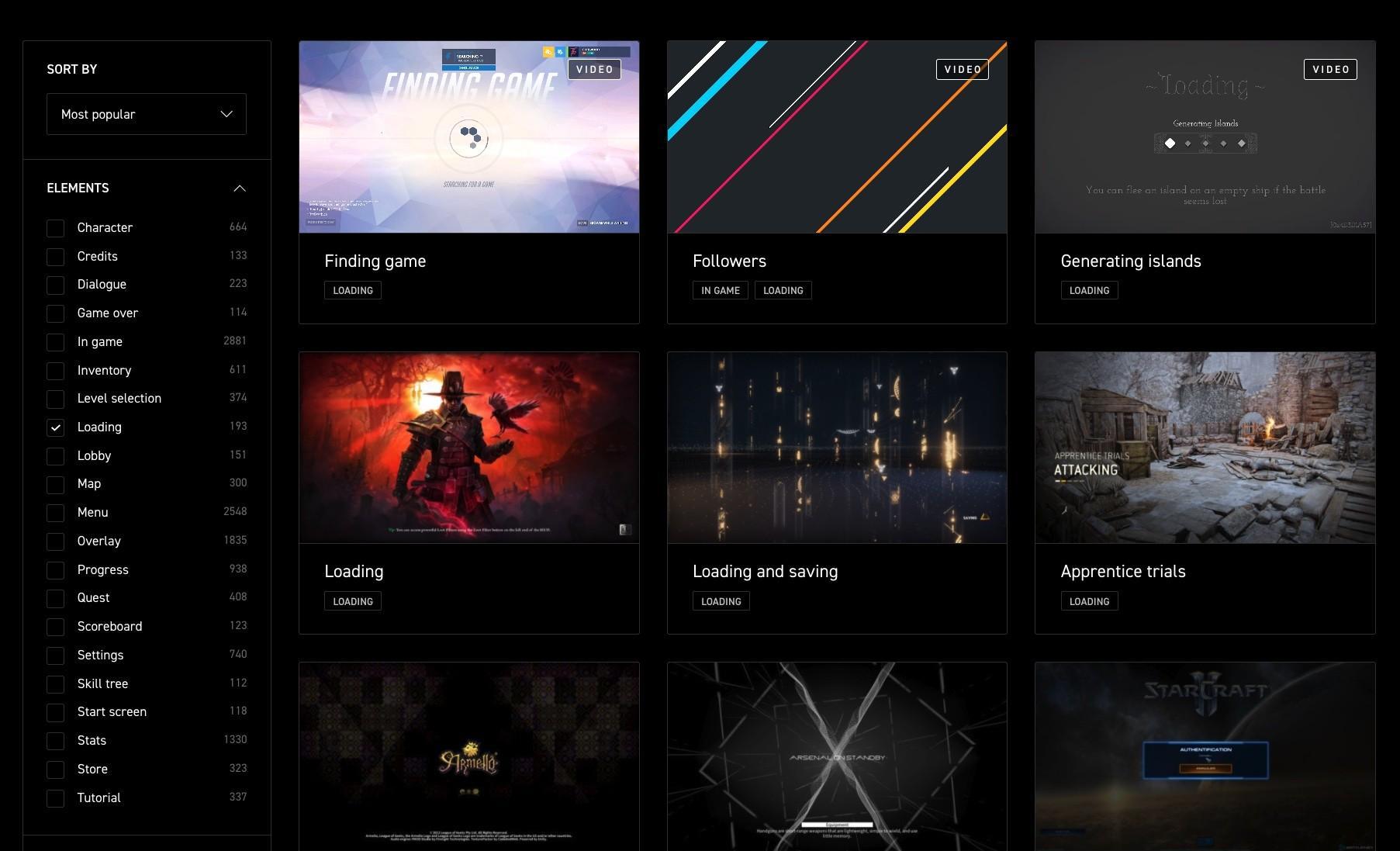
Task: Open the red Loading gunslinger thumbnail
Action: tap(469, 448)
